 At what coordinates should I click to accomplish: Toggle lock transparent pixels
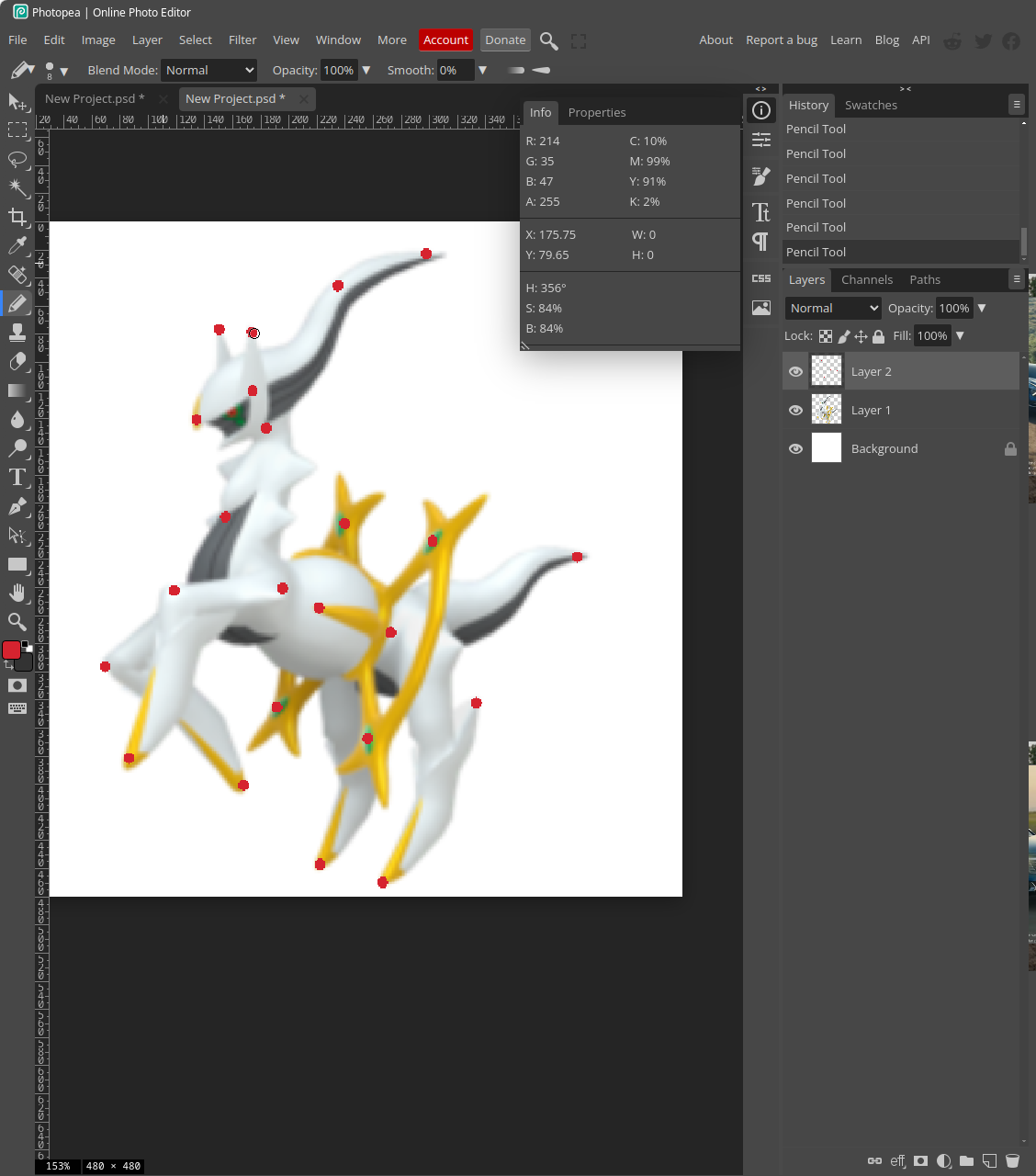tap(826, 336)
